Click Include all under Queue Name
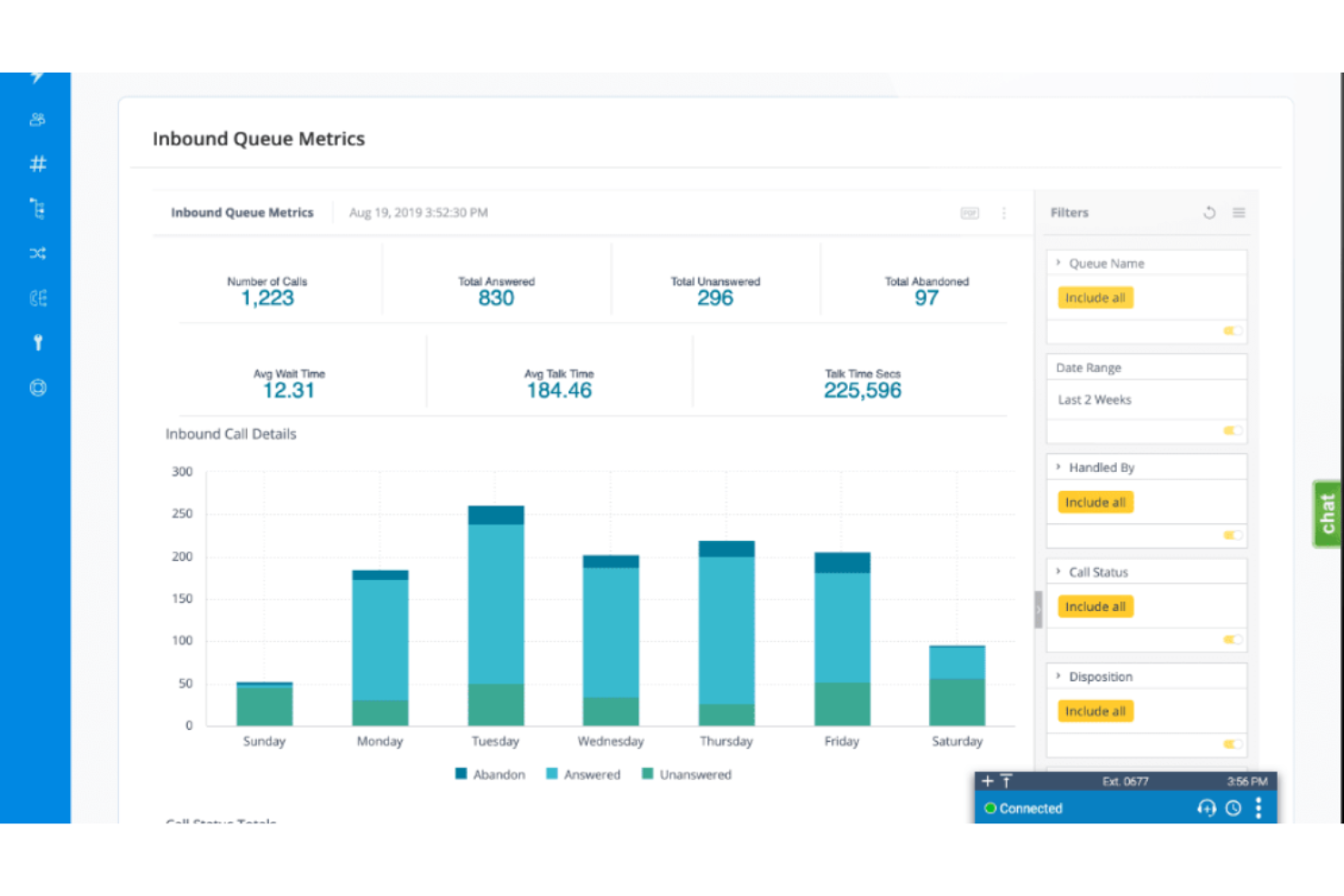1344x896 pixels. pos(1094,297)
